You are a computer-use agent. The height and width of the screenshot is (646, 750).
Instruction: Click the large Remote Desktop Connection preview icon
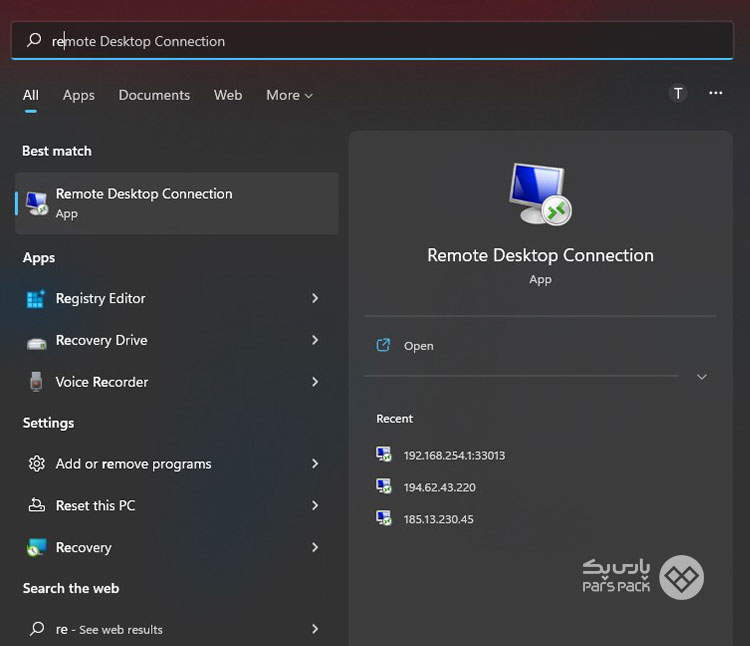(x=540, y=194)
